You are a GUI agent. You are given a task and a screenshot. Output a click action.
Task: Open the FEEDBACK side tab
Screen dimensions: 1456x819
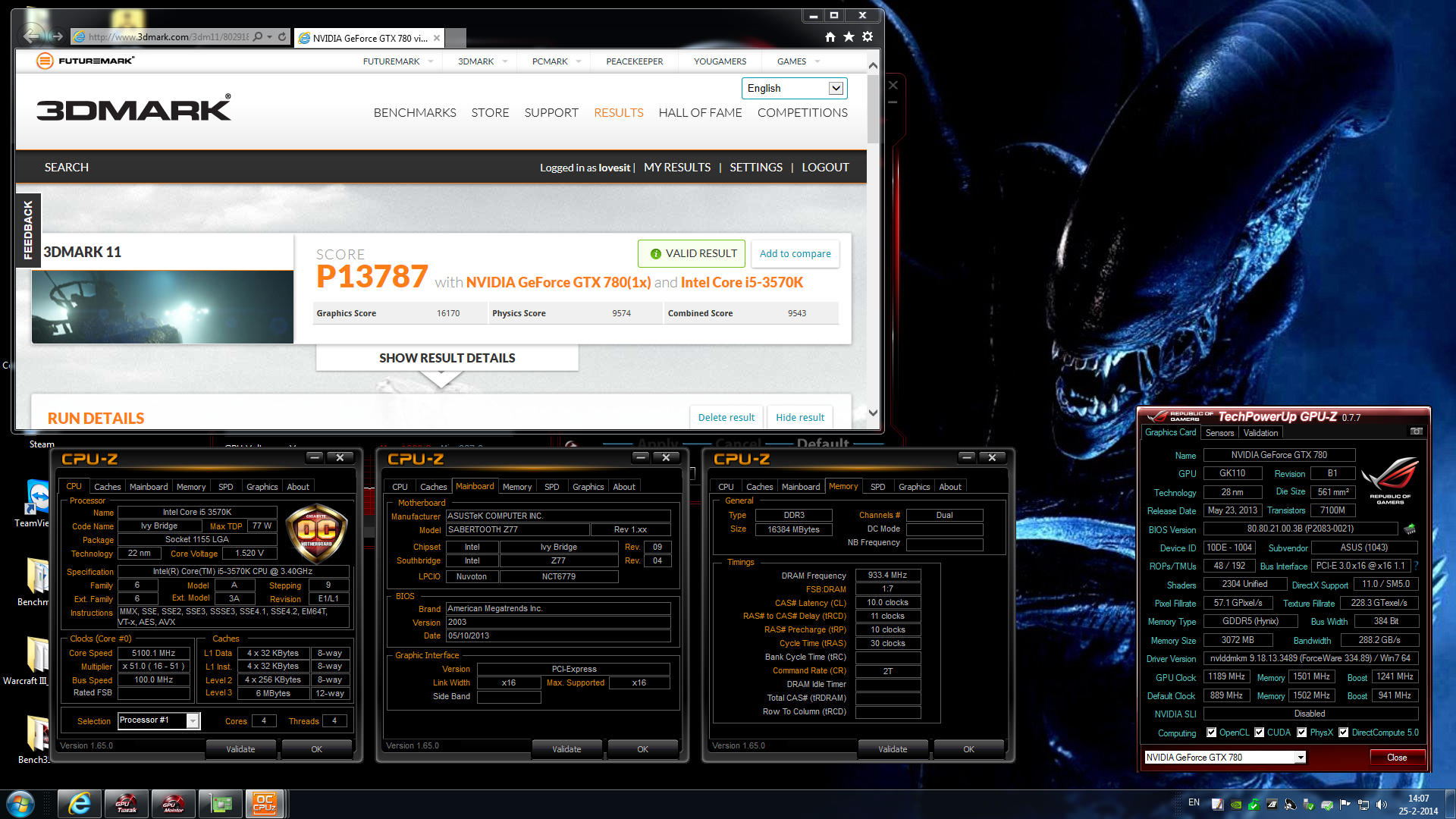28,230
